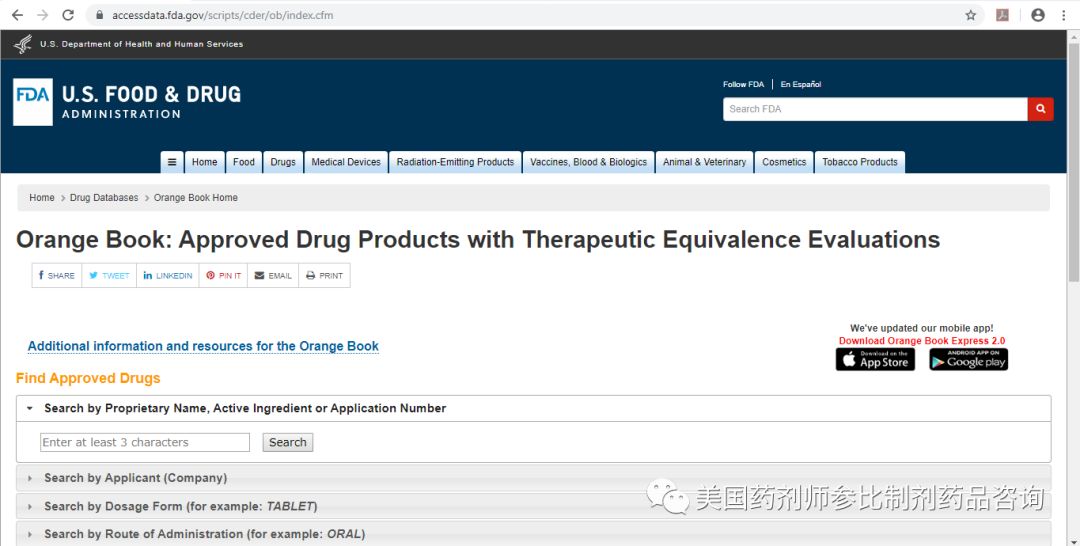Click Orange Book Home breadcrumb
Viewport: 1080px width, 546px height.
pos(196,198)
